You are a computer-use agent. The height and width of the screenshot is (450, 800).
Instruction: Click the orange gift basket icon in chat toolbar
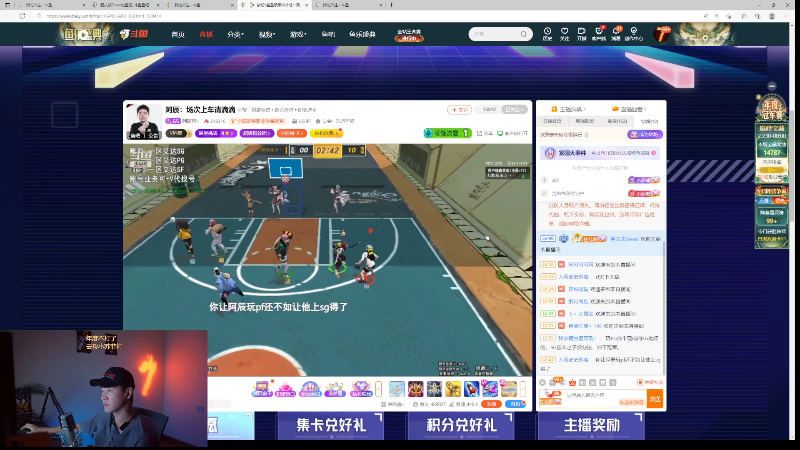[x=572, y=382]
